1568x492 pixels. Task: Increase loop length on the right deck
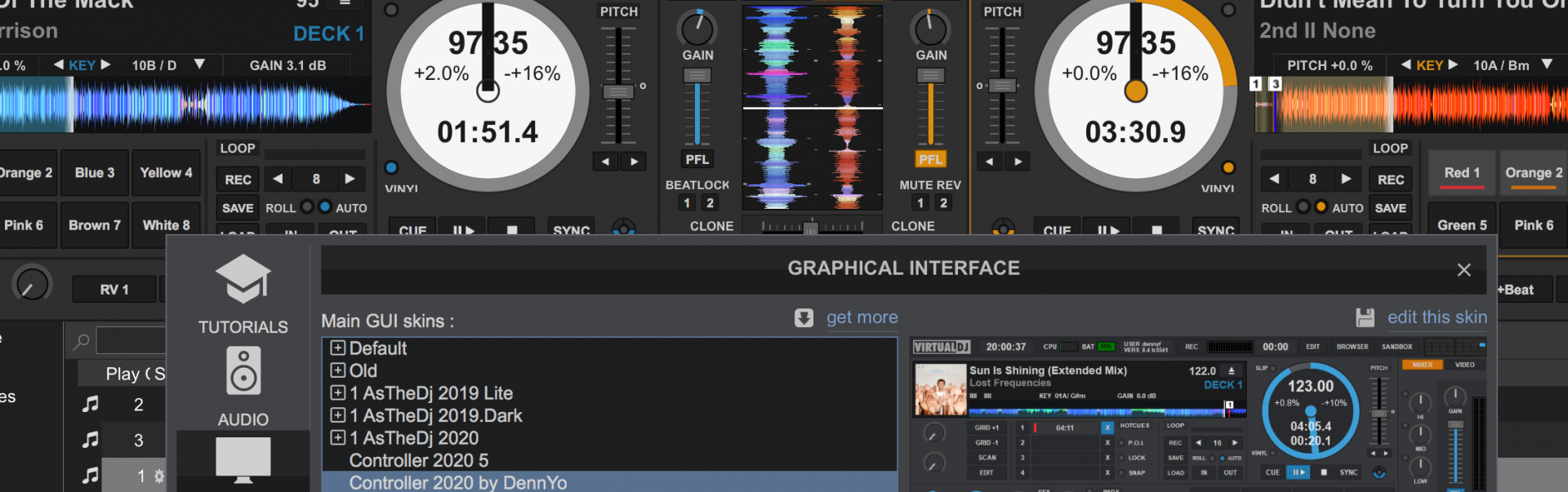[1346, 179]
